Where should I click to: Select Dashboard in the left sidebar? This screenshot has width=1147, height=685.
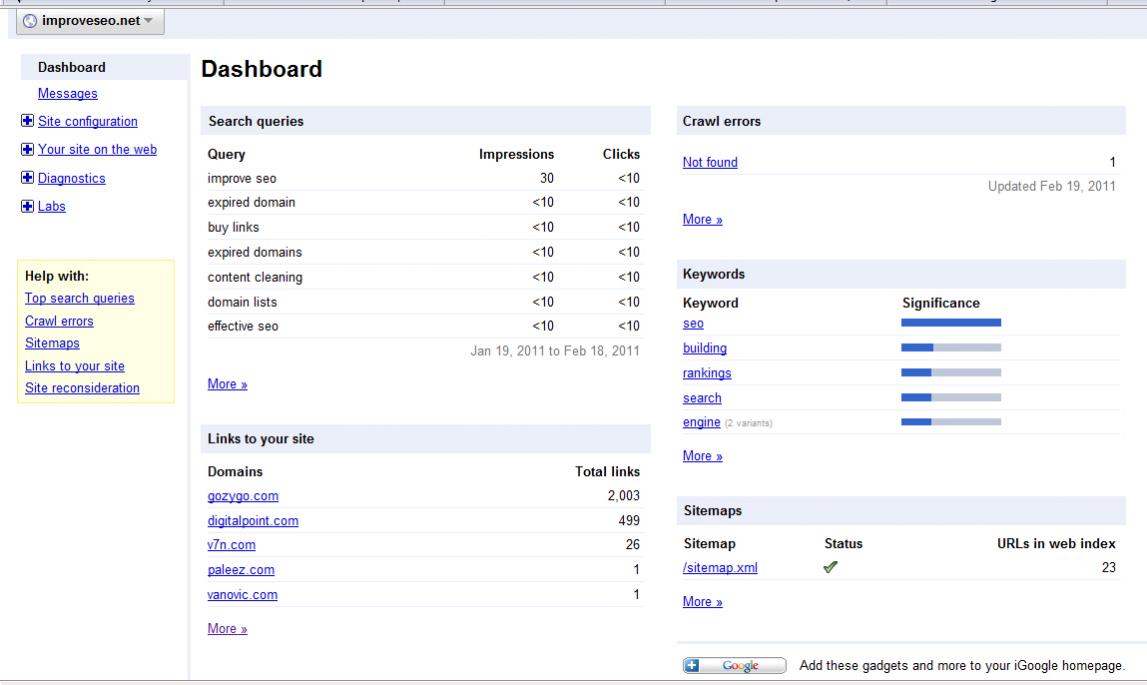point(71,68)
